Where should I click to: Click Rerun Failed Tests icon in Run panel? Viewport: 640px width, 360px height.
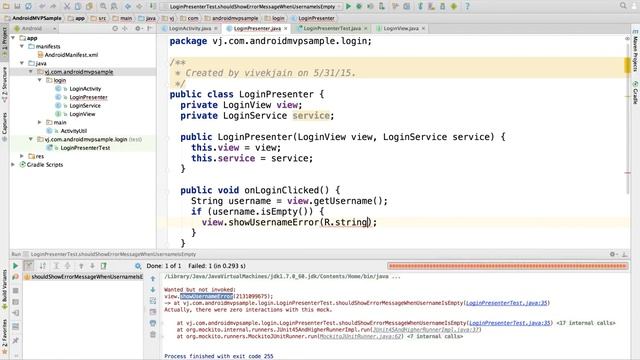pos(16,277)
